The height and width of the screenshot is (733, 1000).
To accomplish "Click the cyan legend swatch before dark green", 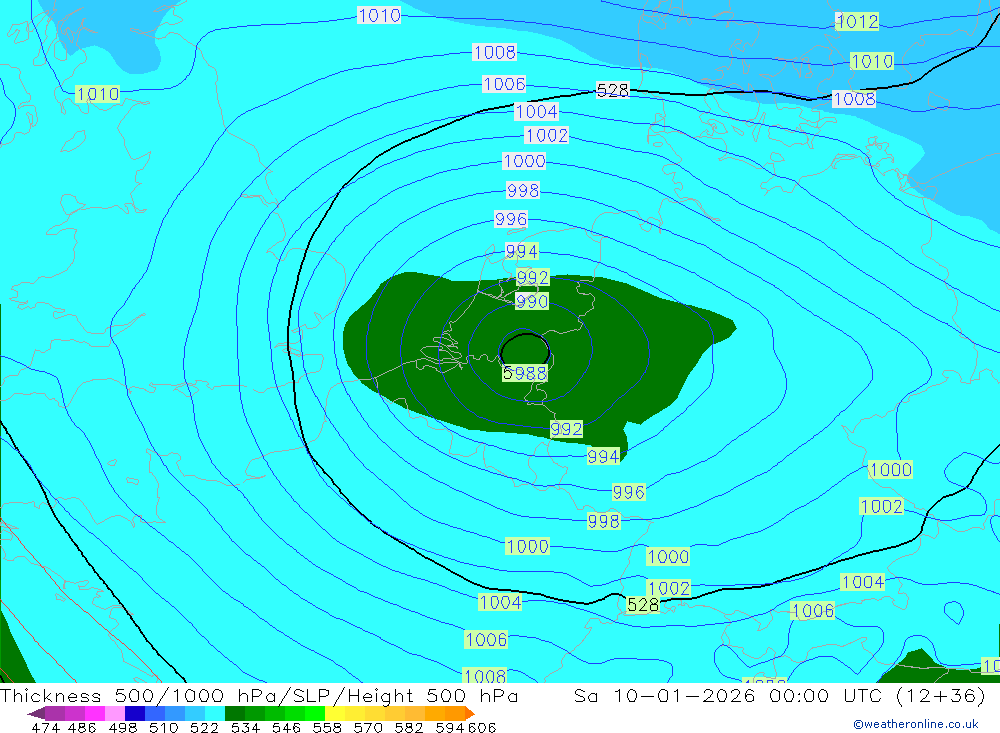I will point(215,713).
